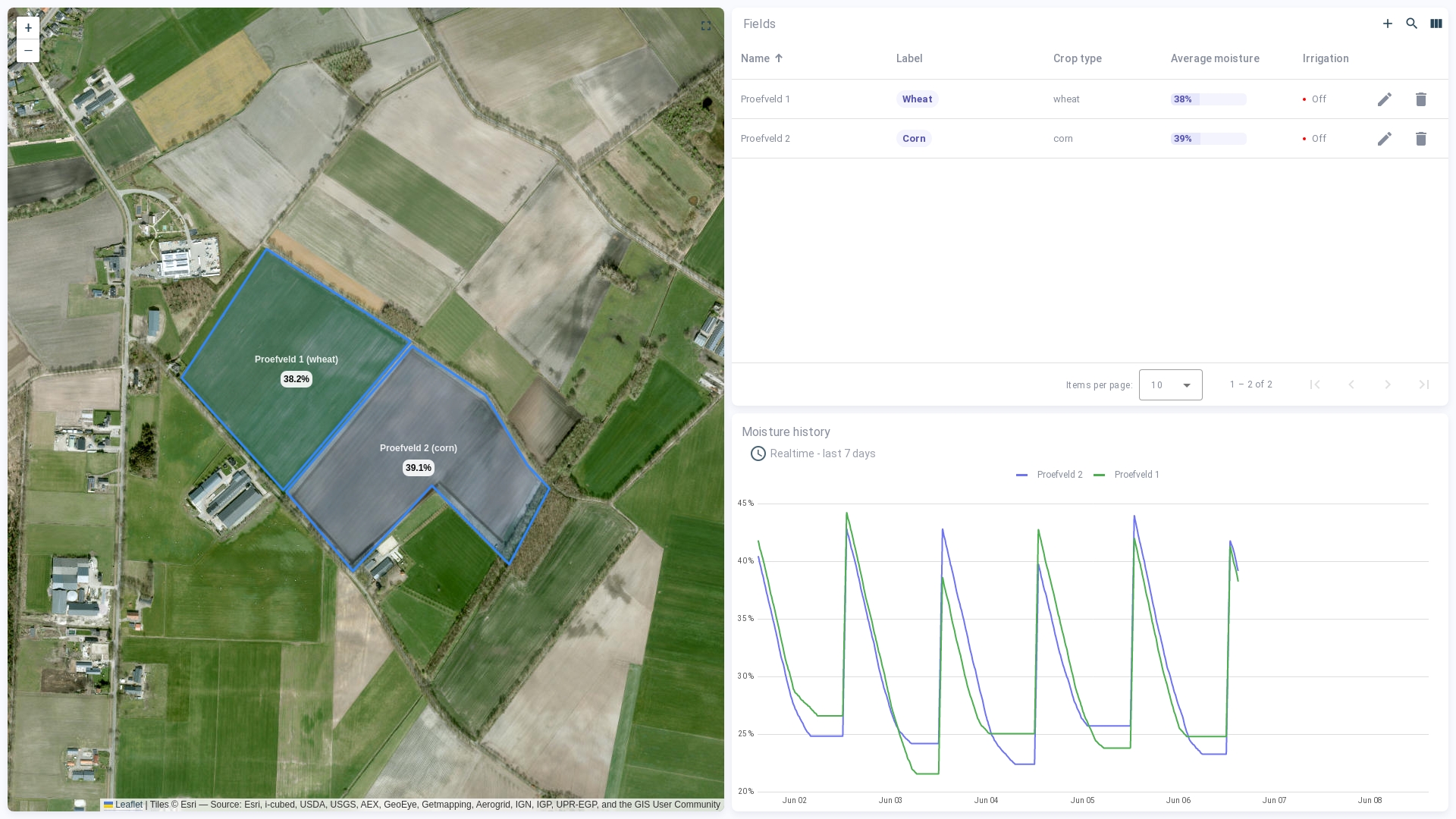This screenshot has width=1456, height=819.
Task: Click the 38.2% moisture badge
Action: (297, 379)
